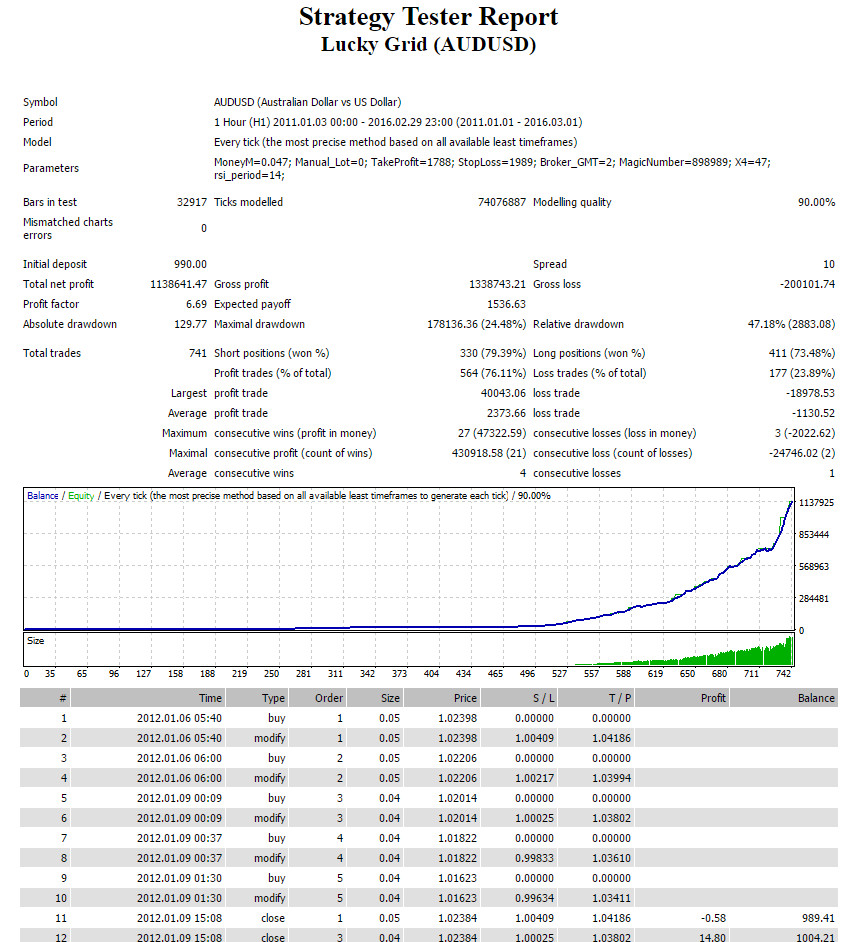Click the 'Size' label in the volume chart
841x942 pixels.
[x=35, y=640]
